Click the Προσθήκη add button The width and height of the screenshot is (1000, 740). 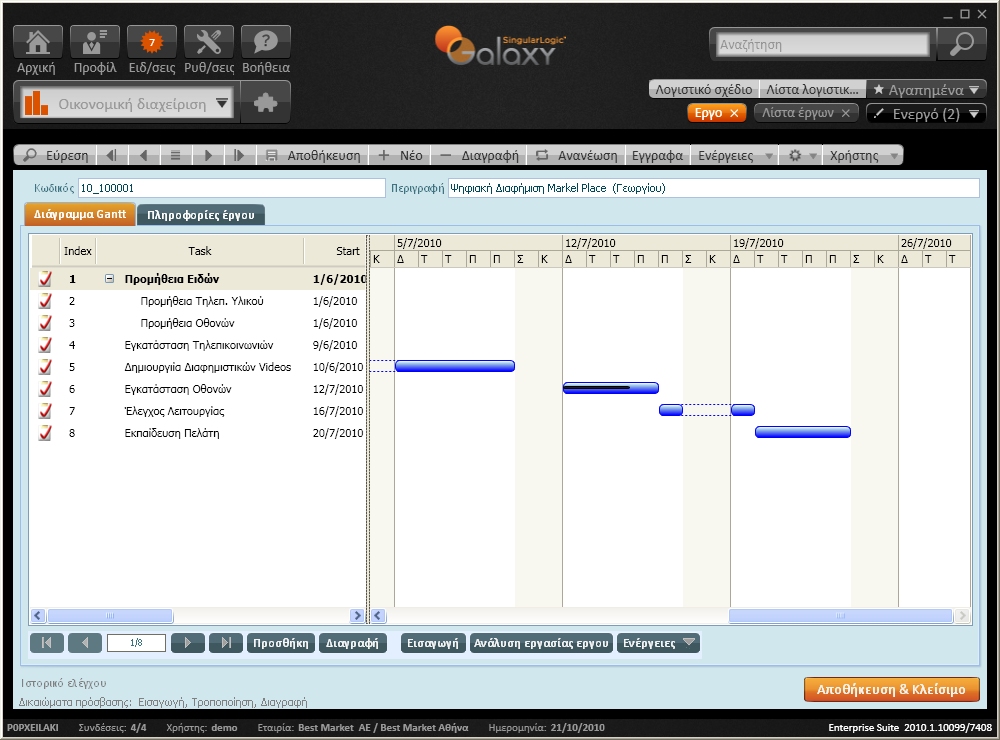pyautogui.click(x=281, y=643)
